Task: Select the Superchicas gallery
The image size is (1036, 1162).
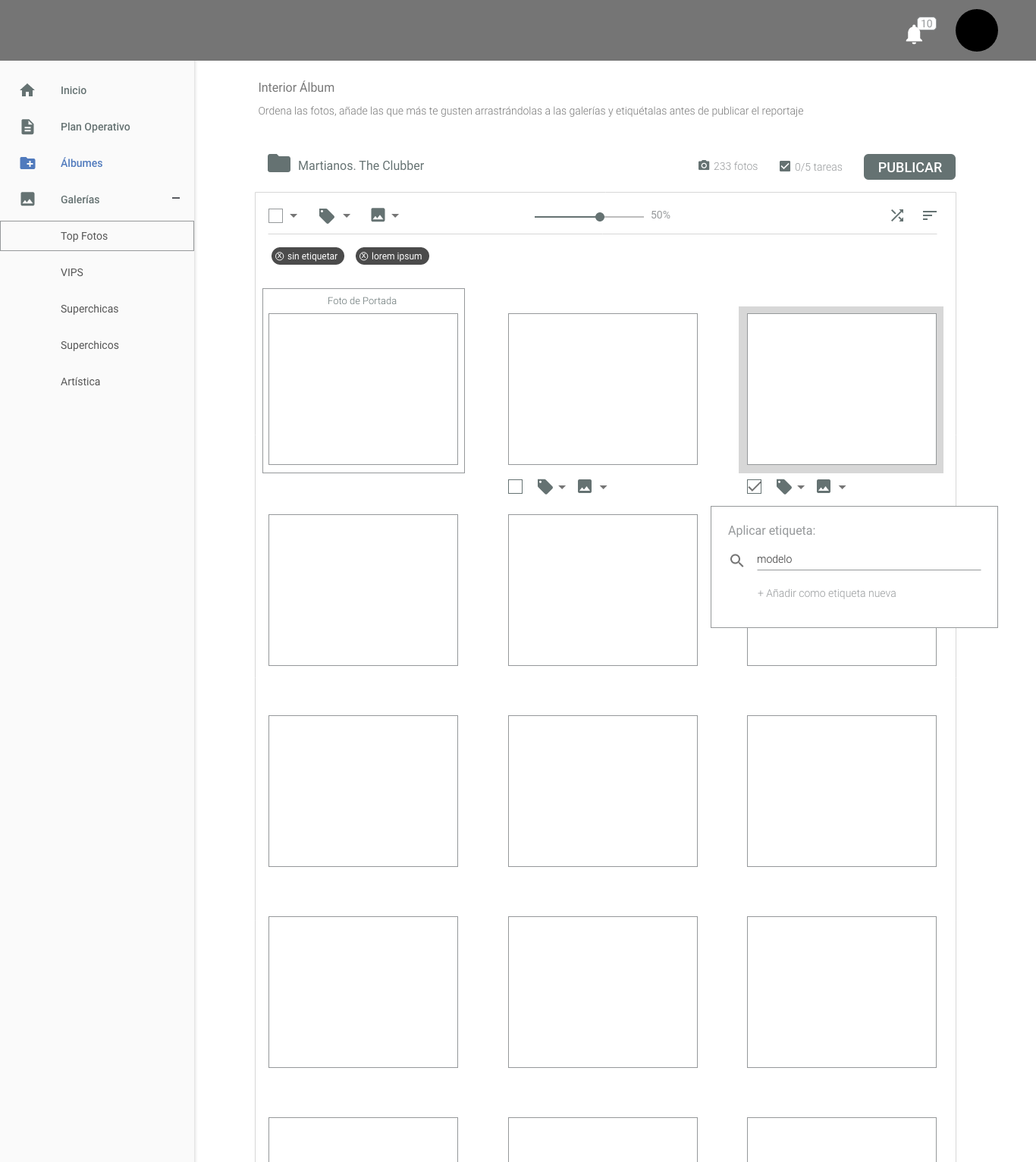Action: [x=89, y=309]
